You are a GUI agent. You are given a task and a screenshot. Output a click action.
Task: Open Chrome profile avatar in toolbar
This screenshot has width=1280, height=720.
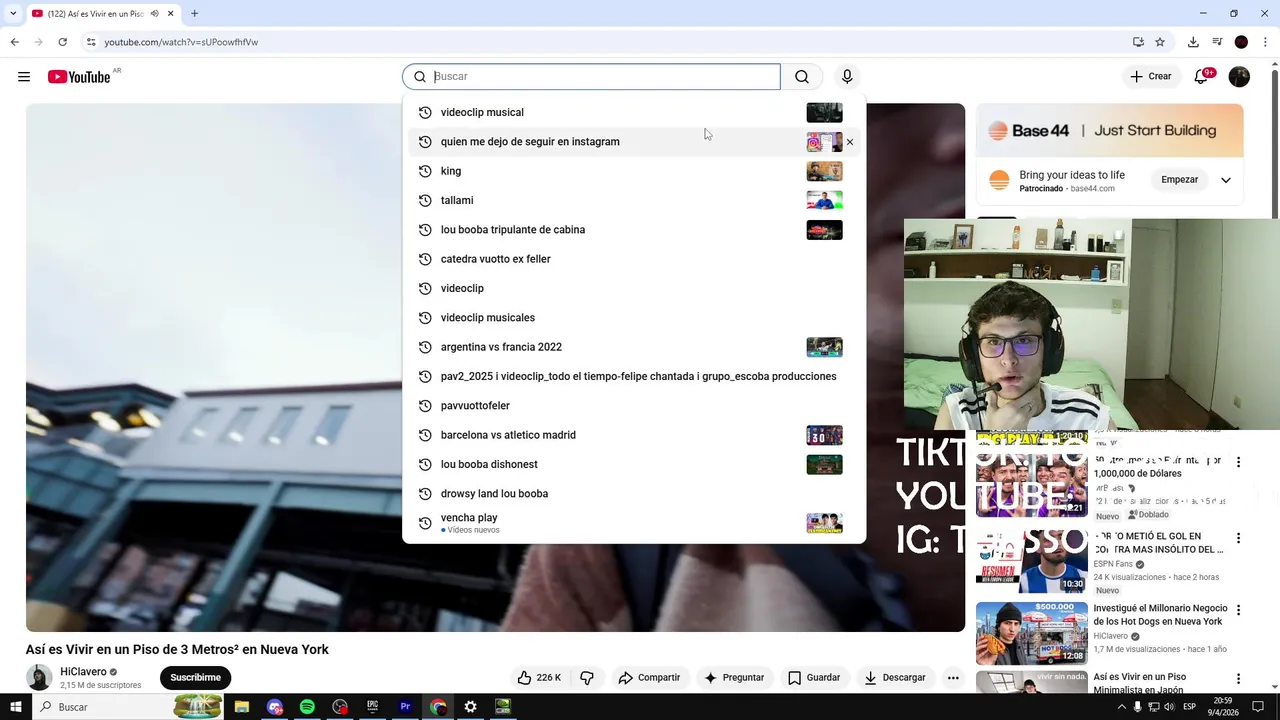click(1241, 42)
